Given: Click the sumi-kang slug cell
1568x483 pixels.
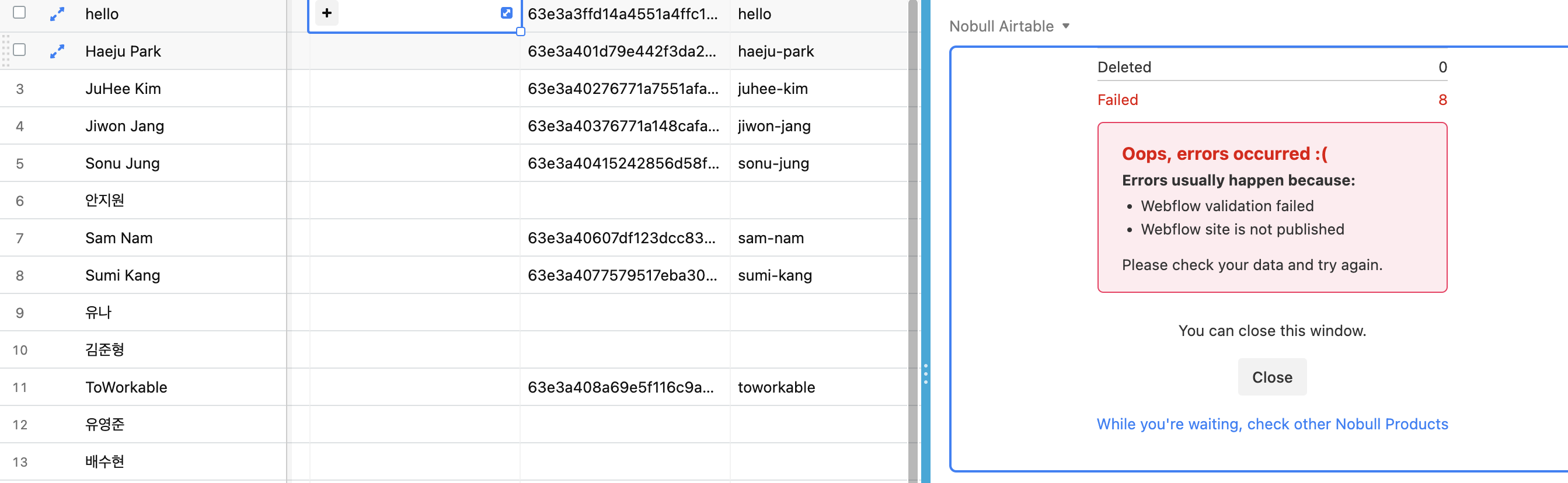Looking at the screenshot, I should pyautogui.click(x=819, y=275).
